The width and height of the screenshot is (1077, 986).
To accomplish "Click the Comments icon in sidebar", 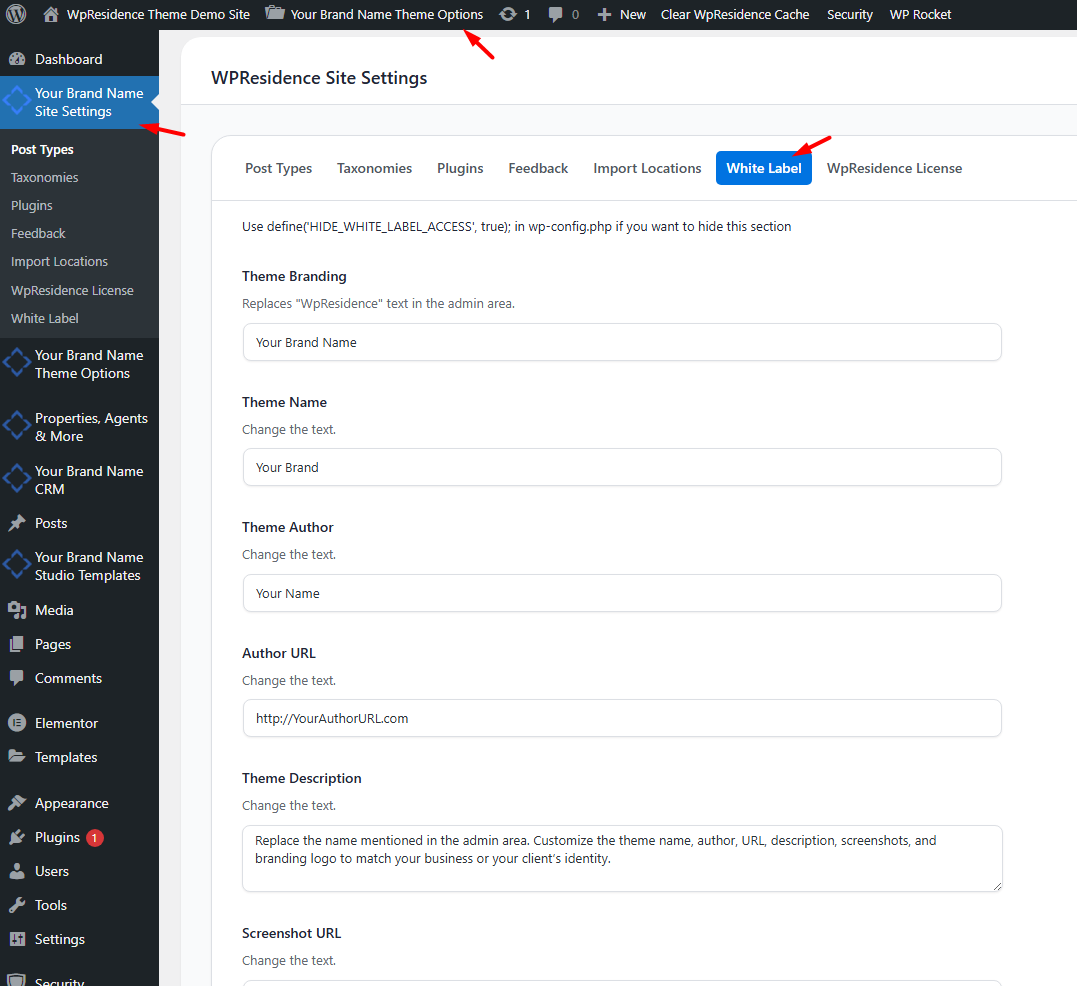I will (x=17, y=678).
